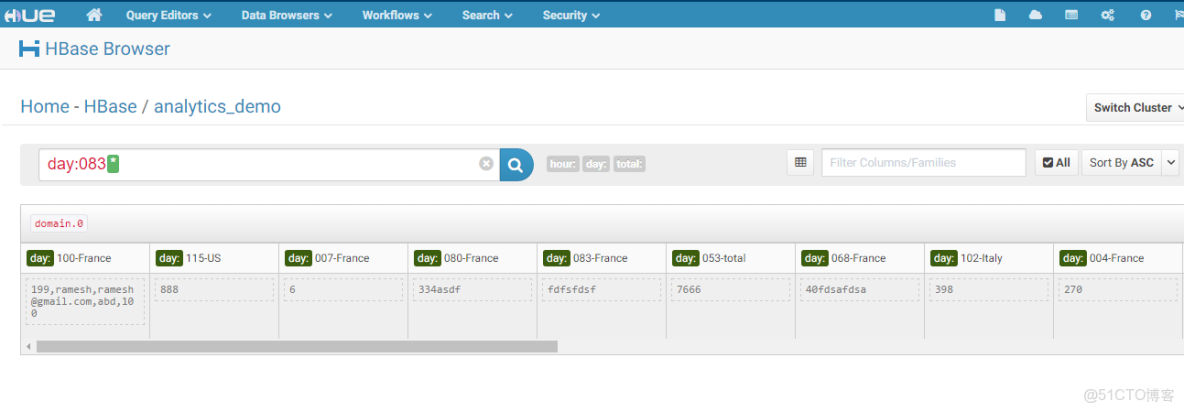Edit the cell value 7666
The width and height of the screenshot is (1184, 412).
(x=730, y=290)
